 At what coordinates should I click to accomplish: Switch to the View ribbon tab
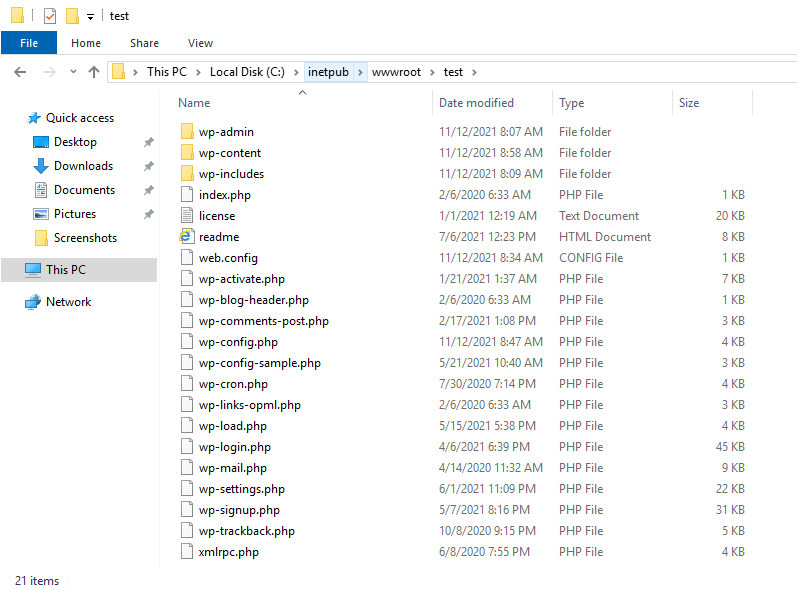click(x=200, y=43)
